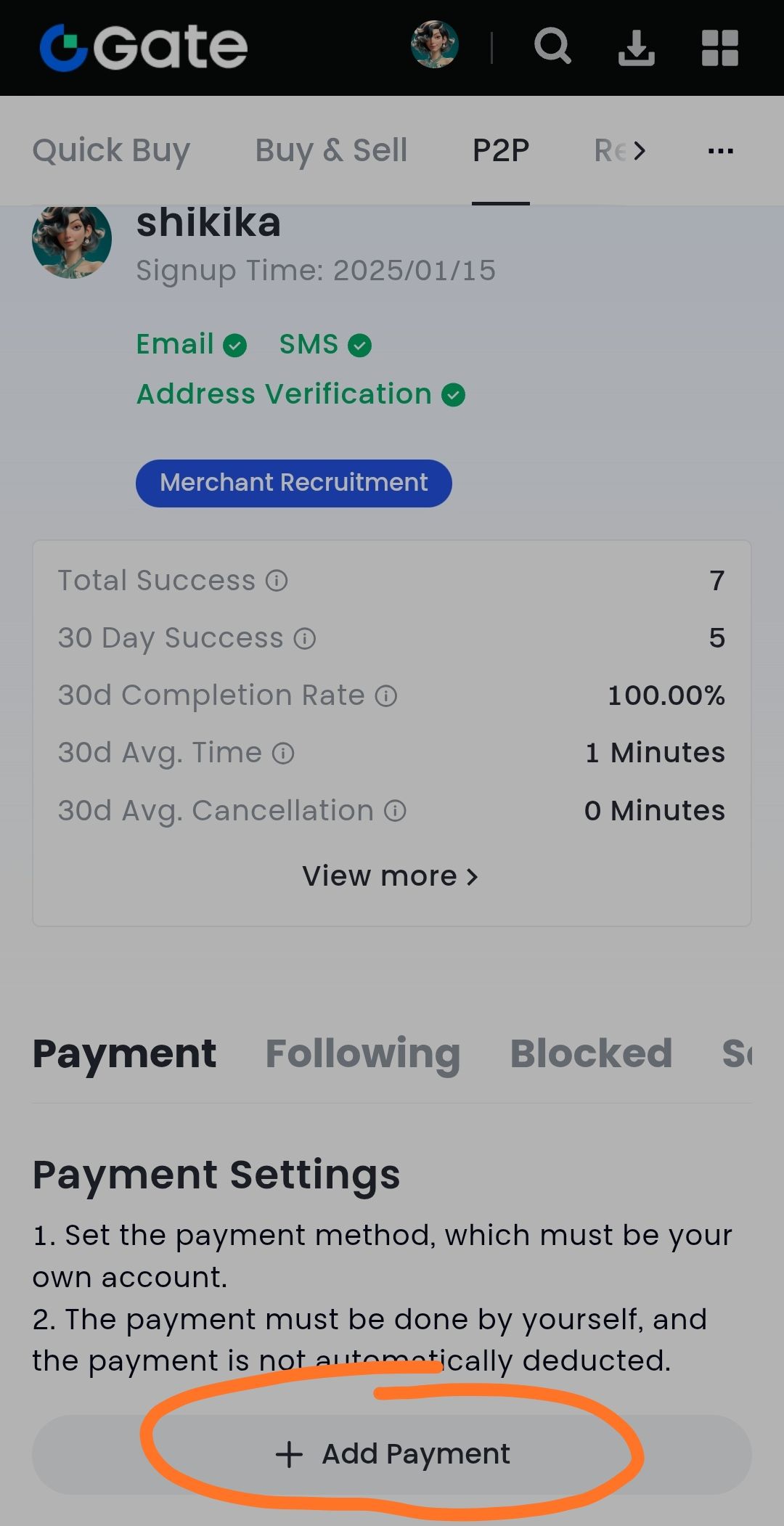Click info icon beside 30d Avg. Cancellation
Image resolution: width=784 pixels, height=1526 pixels.
pos(395,811)
